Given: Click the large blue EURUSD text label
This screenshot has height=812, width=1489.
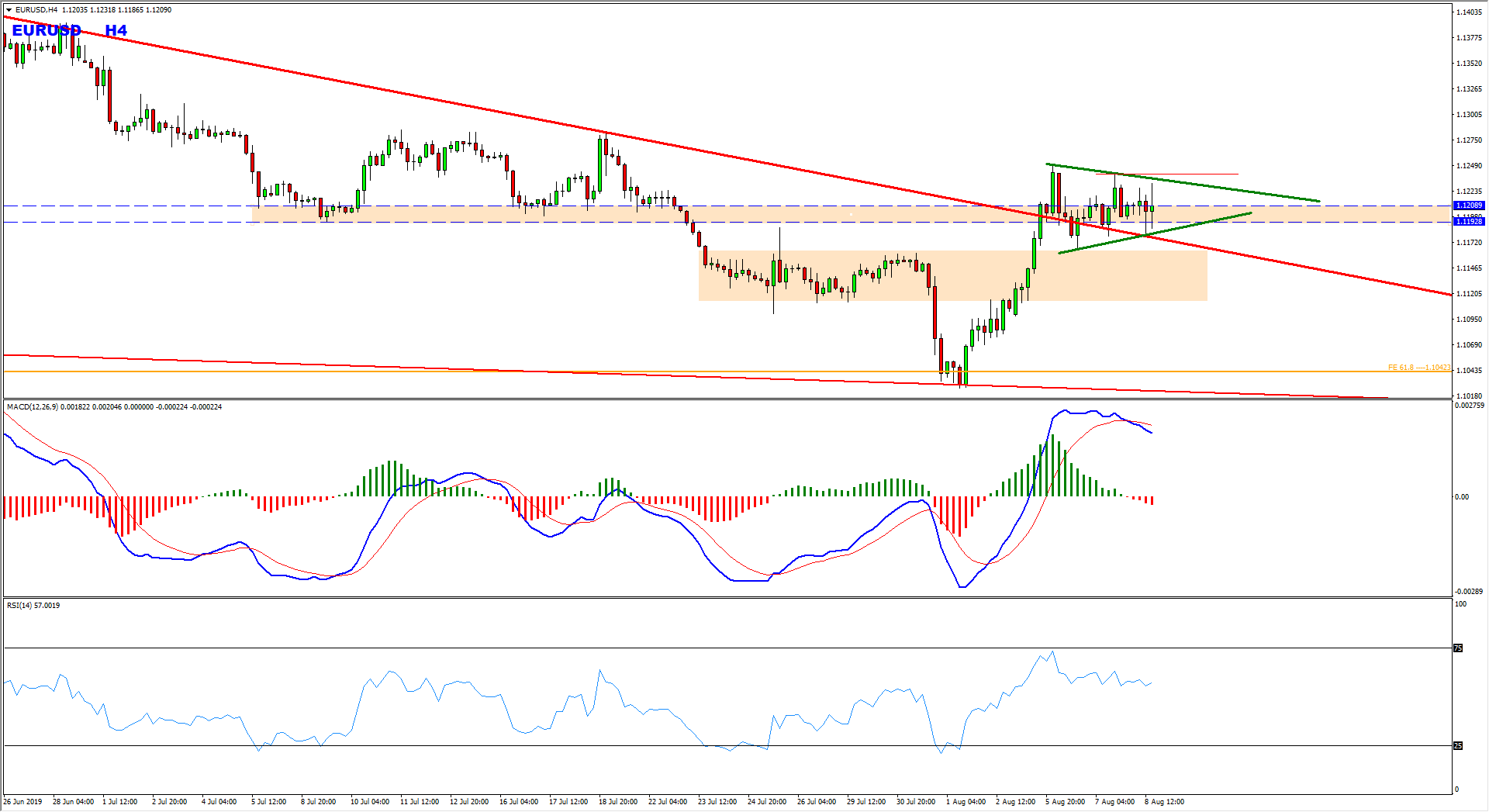Looking at the screenshot, I should [x=47, y=30].
